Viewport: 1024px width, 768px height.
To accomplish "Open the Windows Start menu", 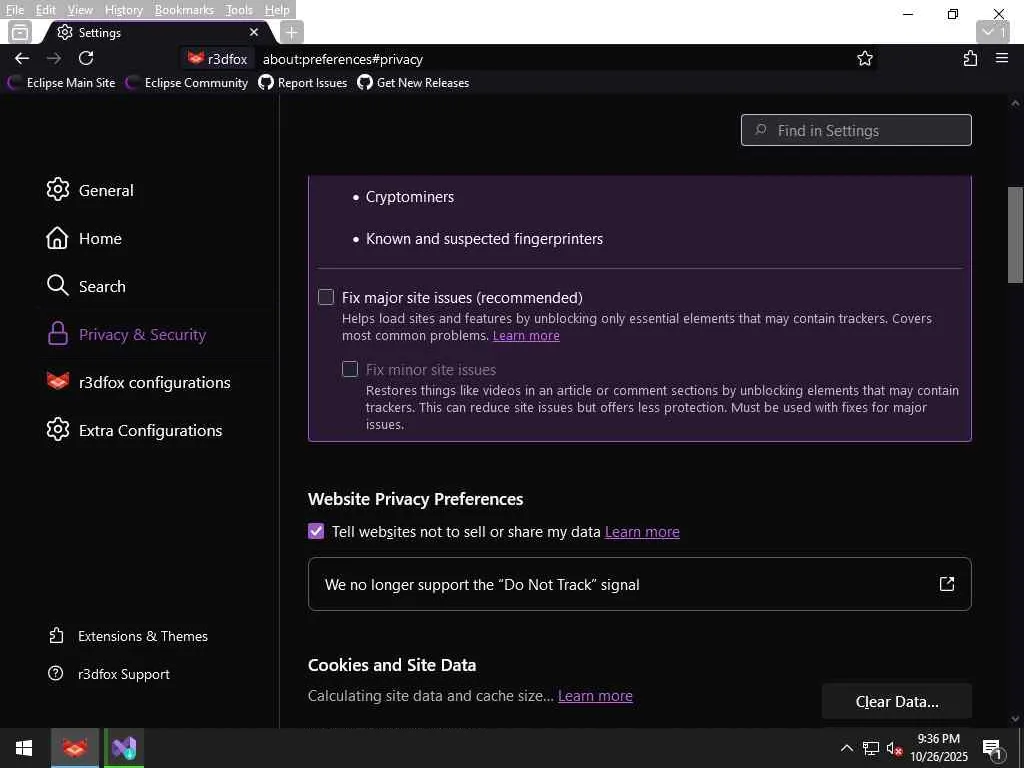I will (24, 748).
